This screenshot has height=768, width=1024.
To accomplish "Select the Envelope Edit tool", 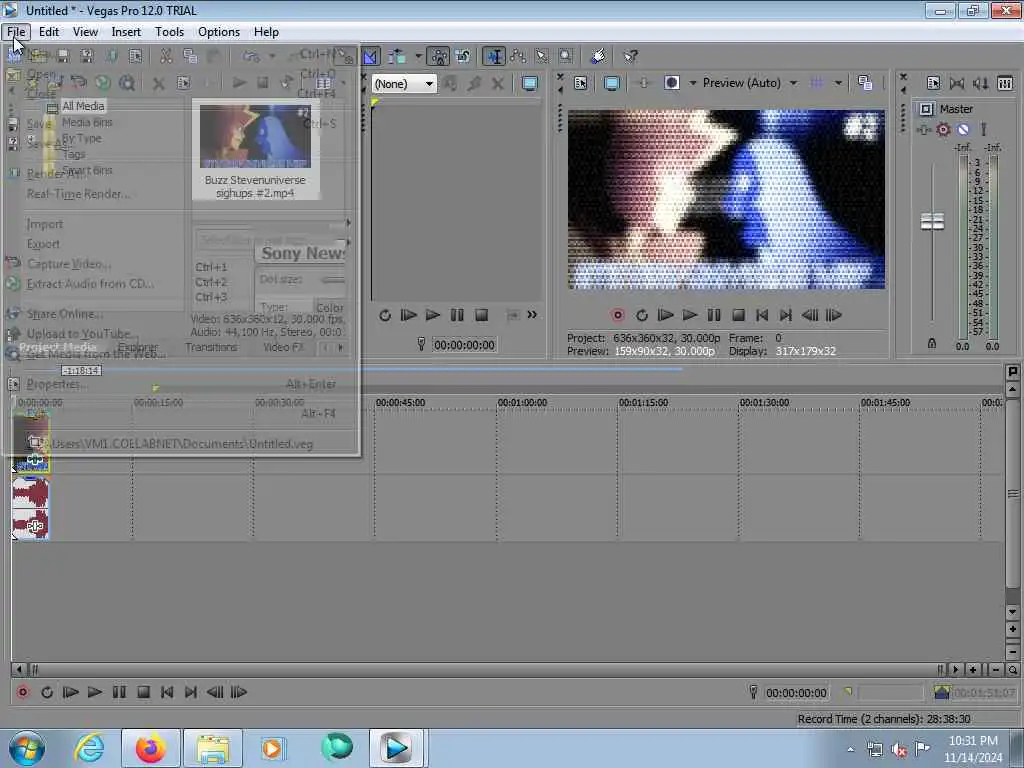I will [519, 56].
